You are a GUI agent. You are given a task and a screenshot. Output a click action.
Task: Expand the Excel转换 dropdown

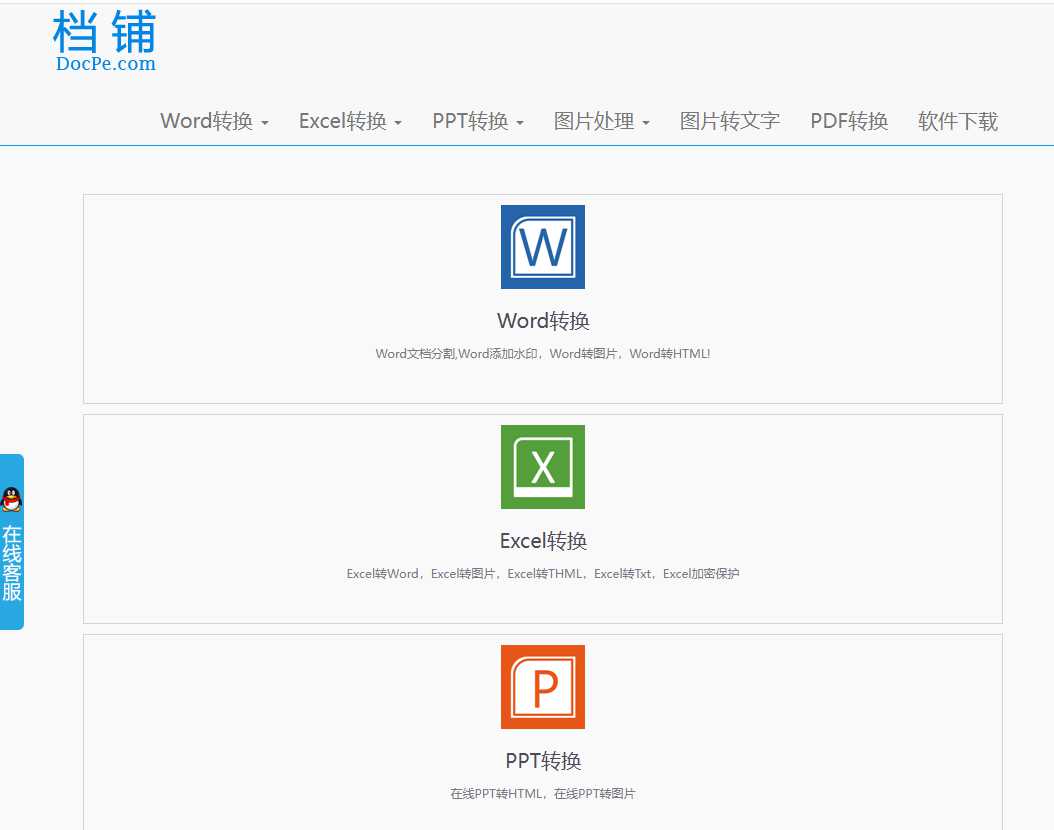(349, 120)
